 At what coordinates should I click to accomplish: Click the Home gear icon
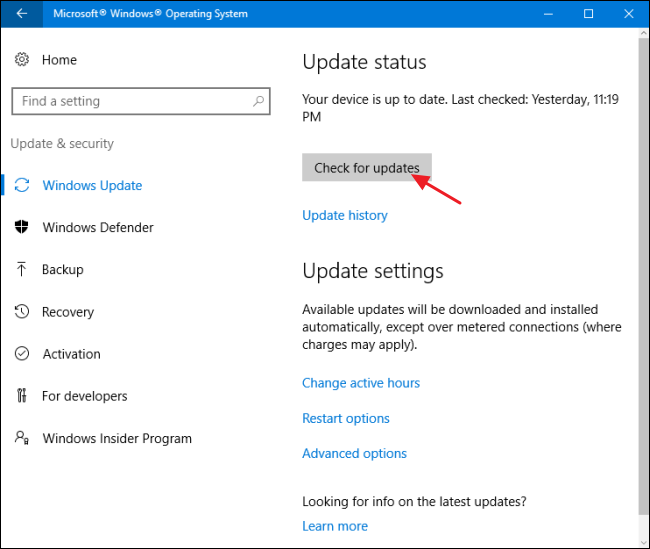22,59
